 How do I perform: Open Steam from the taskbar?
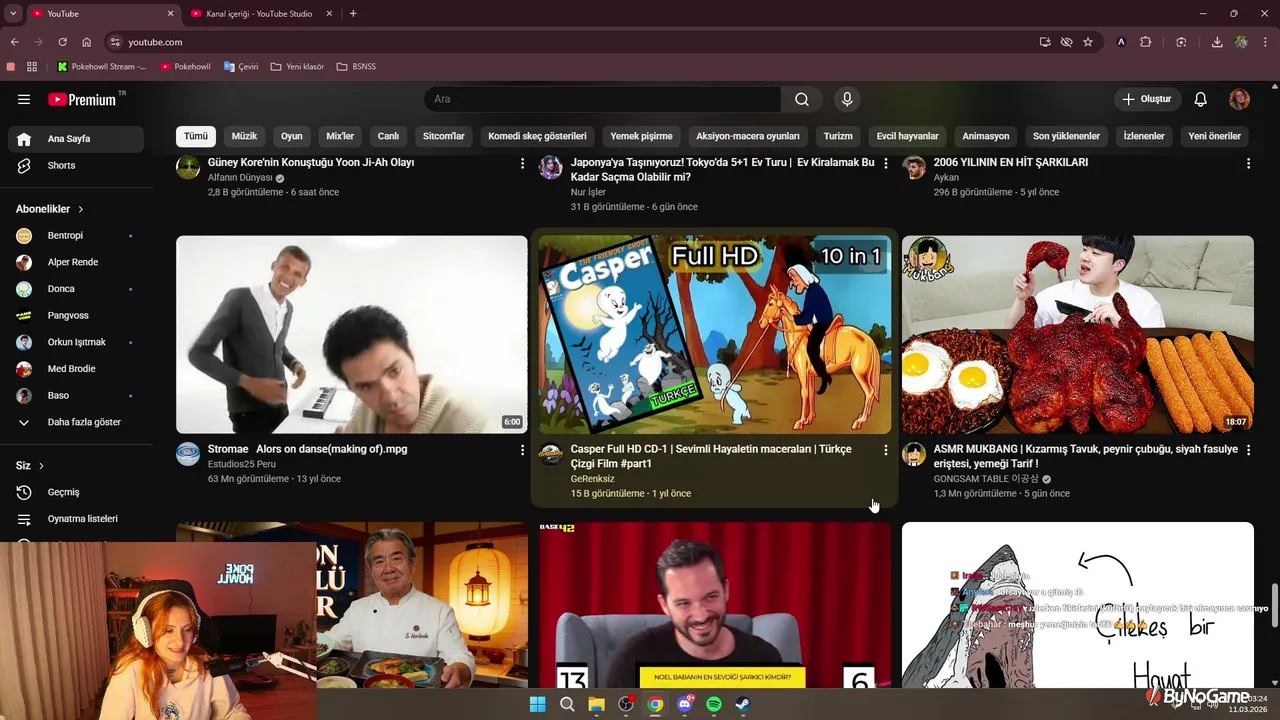[x=743, y=704]
